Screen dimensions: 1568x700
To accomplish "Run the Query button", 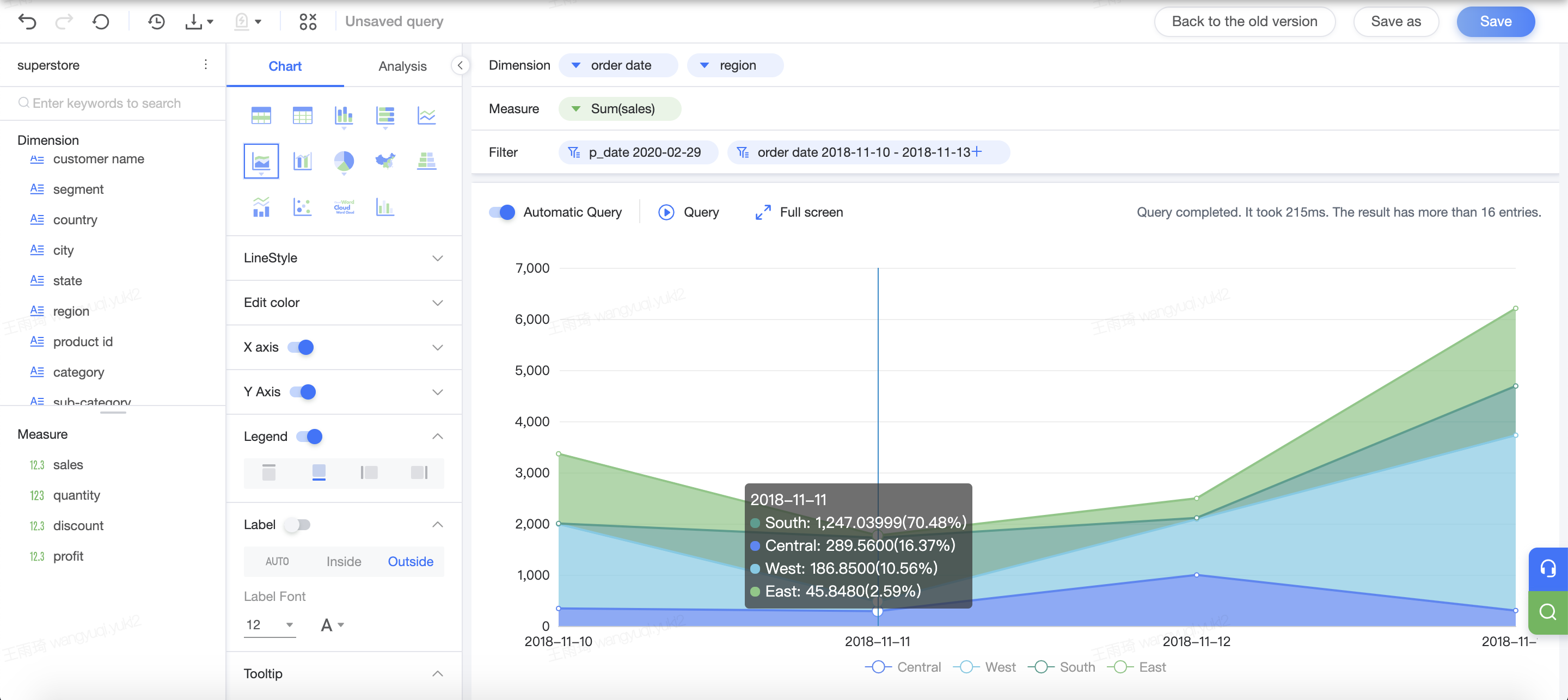I will (688, 212).
